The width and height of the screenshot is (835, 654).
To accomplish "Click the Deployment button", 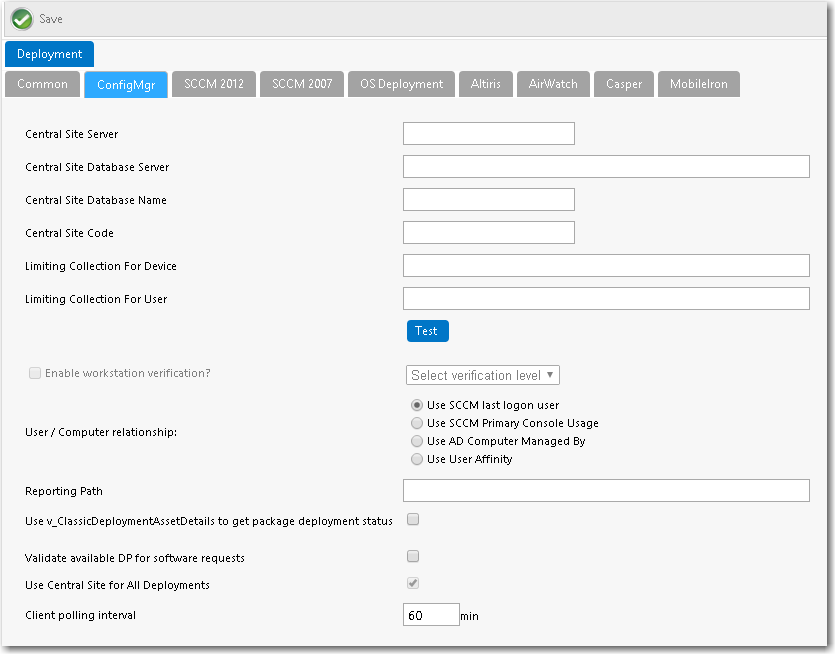I will point(50,54).
